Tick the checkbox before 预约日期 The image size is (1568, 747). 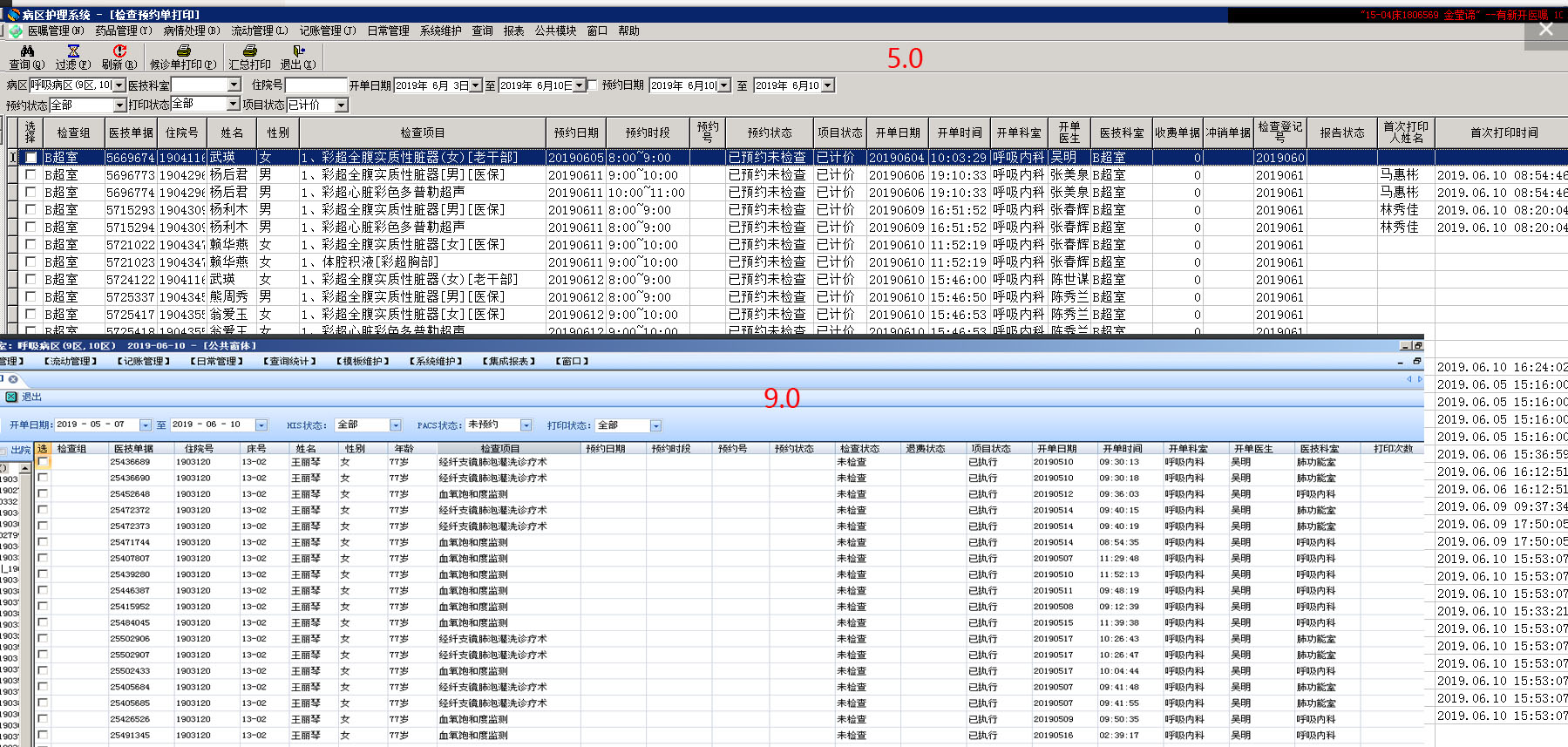[593, 85]
